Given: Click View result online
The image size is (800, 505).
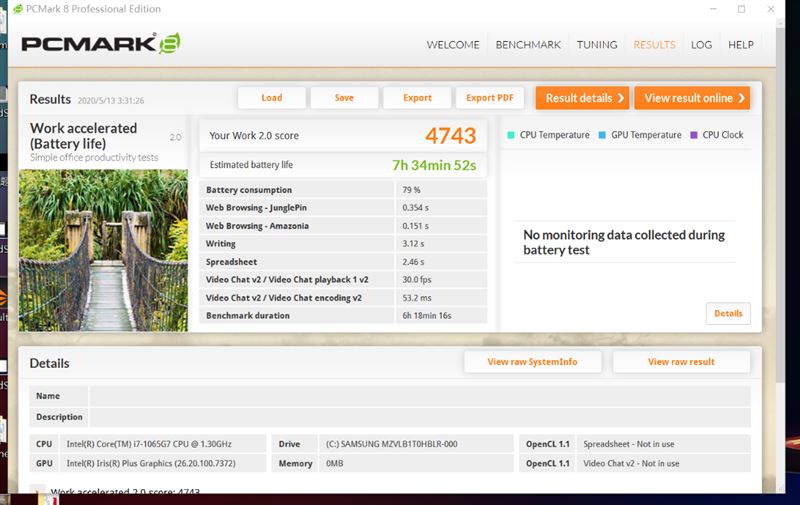Looking at the screenshot, I should [x=692, y=98].
